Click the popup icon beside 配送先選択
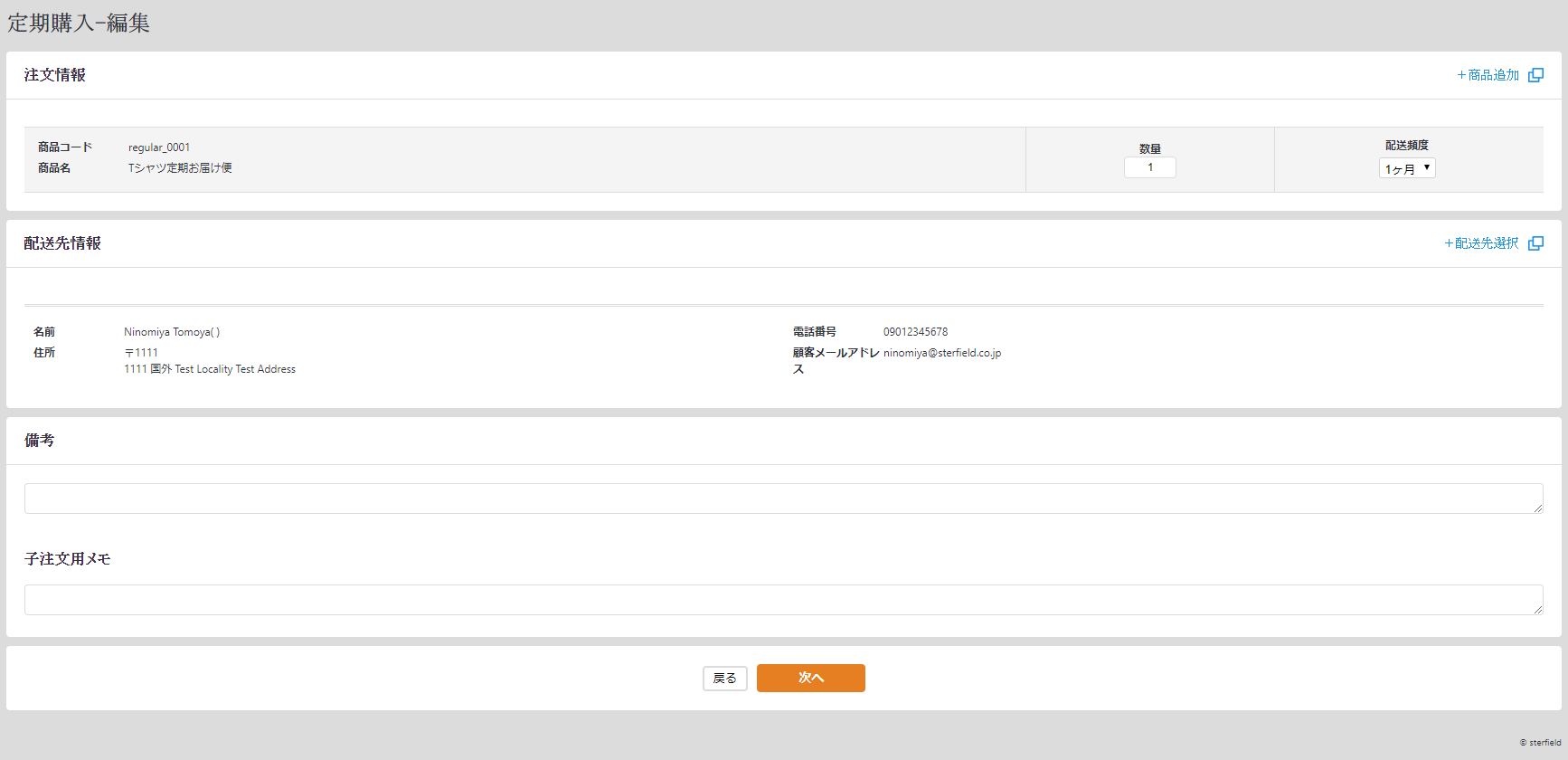The width and height of the screenshot is (1568, 760). point(1535,243)
